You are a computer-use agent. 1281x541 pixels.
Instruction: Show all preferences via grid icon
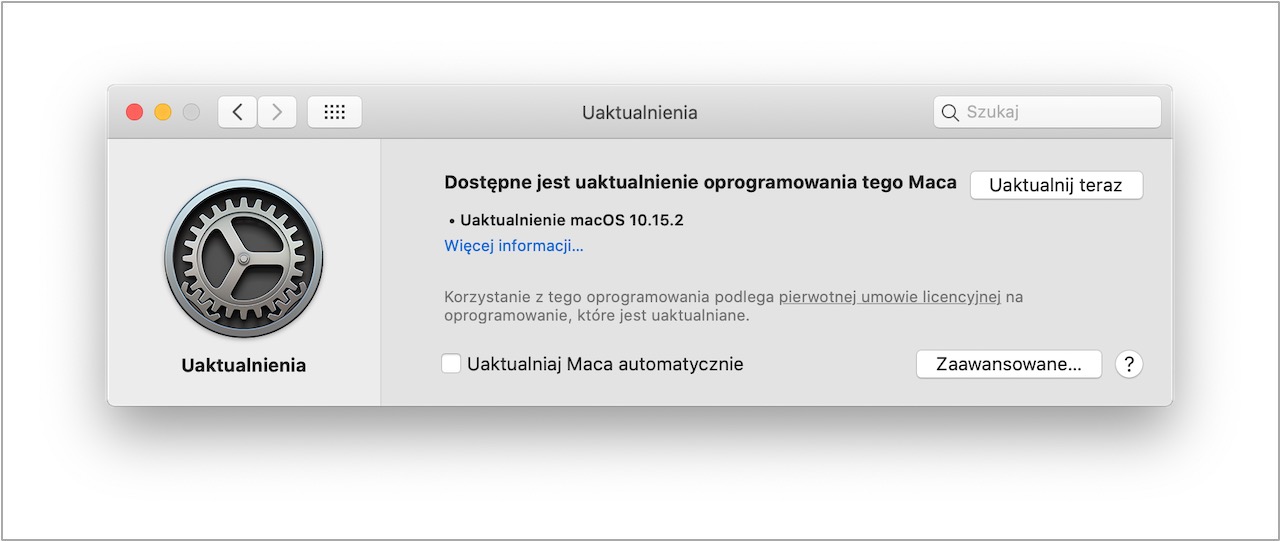tap(335, 112)
